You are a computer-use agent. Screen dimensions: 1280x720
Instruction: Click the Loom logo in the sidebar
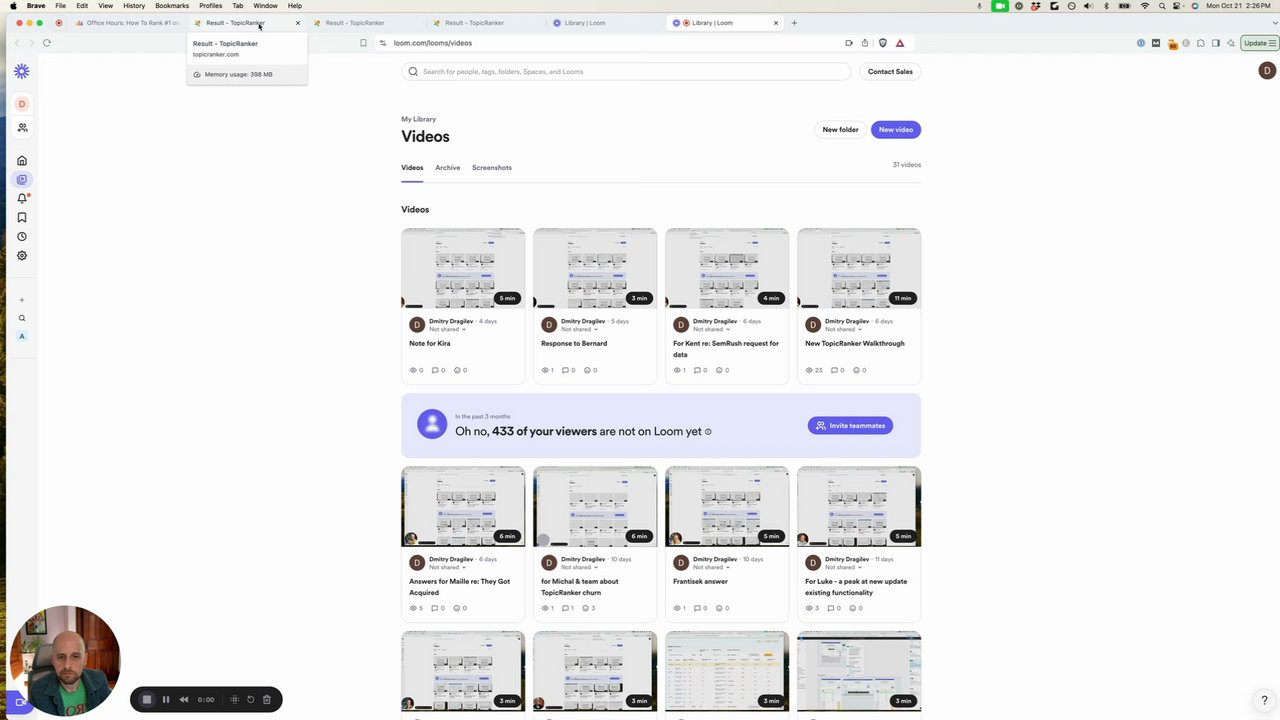22,71
